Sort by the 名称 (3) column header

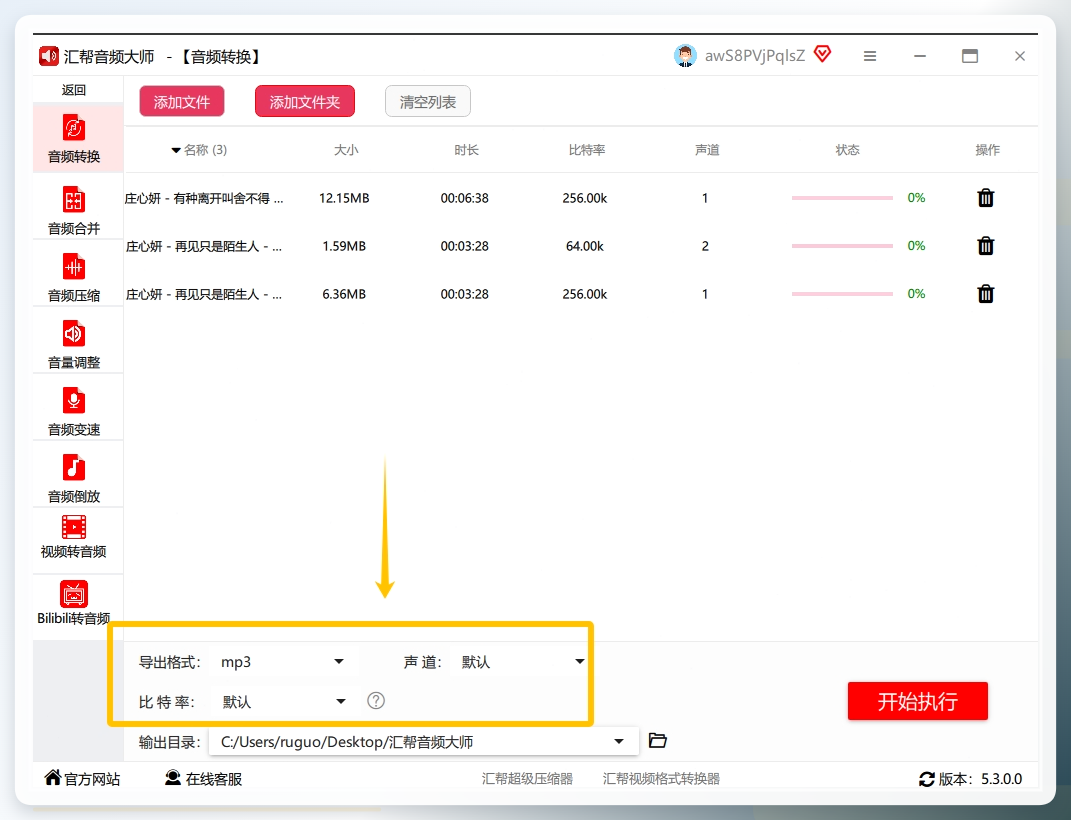[x=199, y=150]
